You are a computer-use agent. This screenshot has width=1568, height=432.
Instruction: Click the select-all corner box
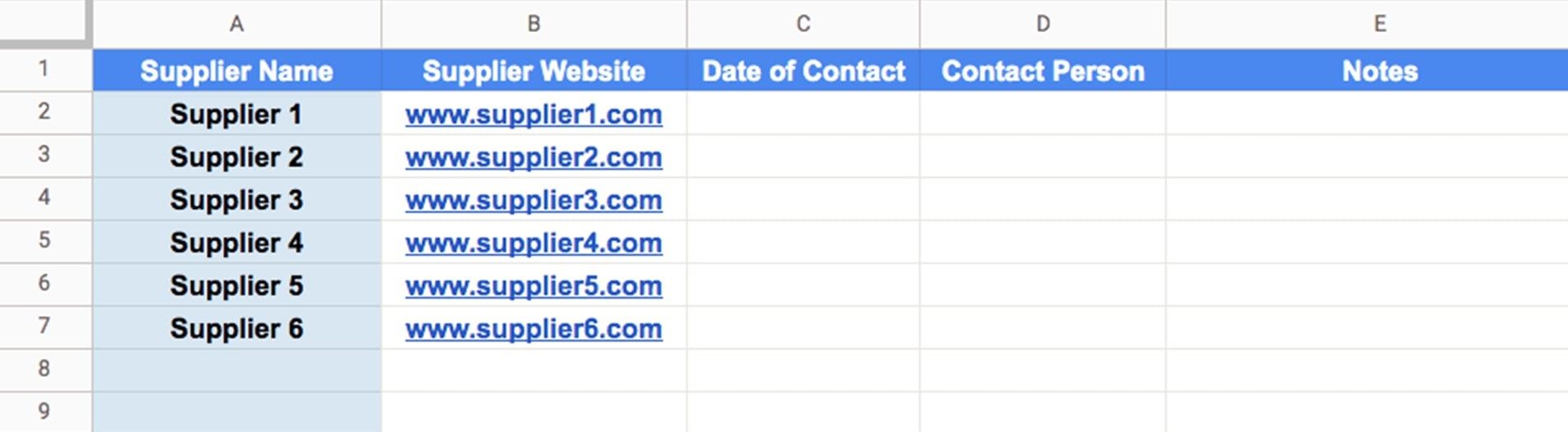[x=44, y=22]
